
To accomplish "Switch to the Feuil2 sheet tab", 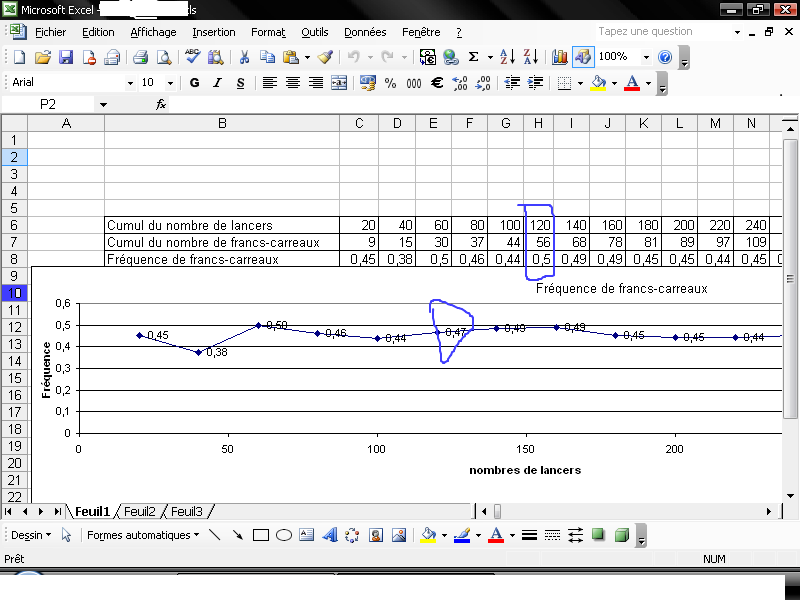I will [x=139, y=511].
